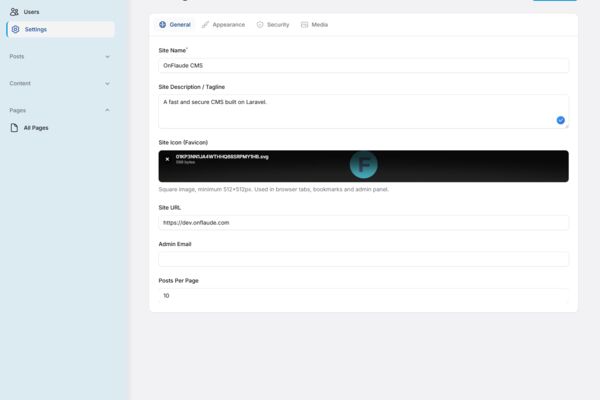Remove the uploaded favicon with the X icon
The height and width of the screenshot is (400, 600).
coord(167,159)
